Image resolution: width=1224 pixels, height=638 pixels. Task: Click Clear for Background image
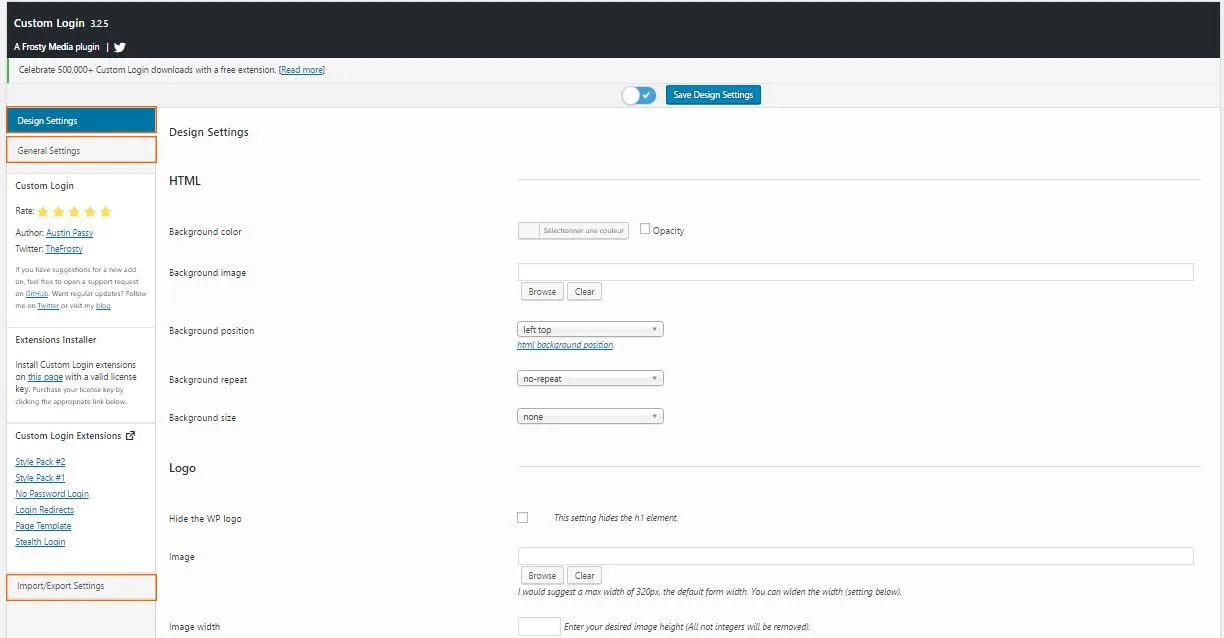point(585,292)
